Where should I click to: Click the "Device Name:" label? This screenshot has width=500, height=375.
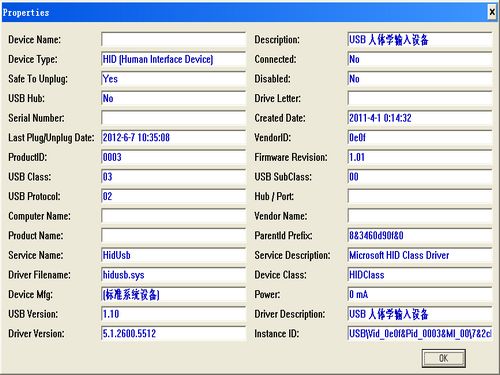pyautogui.click(x=35, y=40)
